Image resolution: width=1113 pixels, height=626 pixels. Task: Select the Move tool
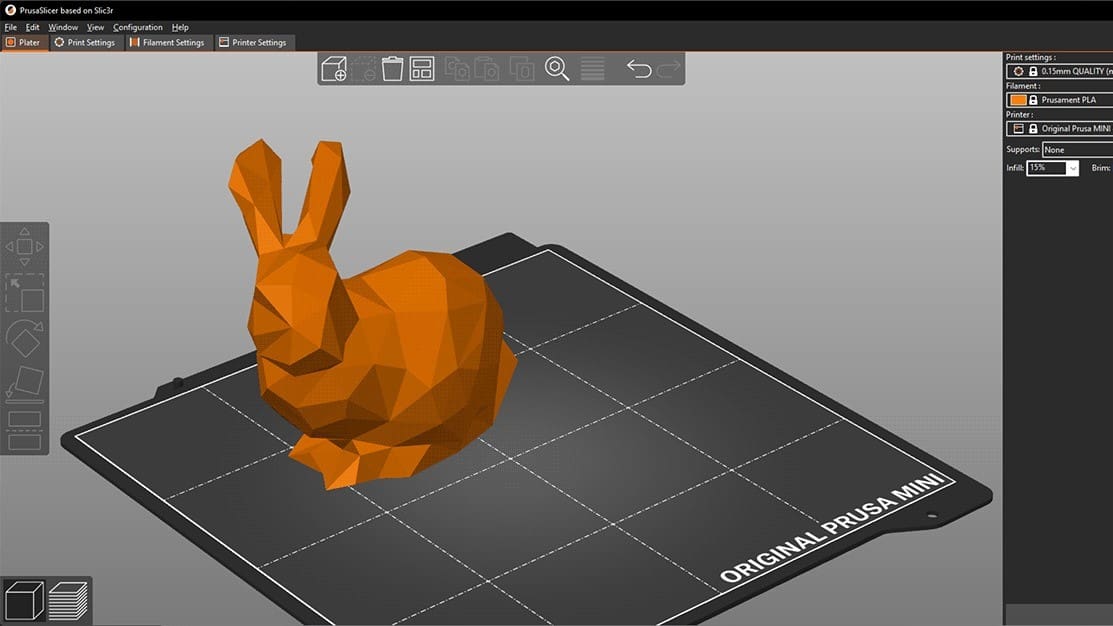tap(25, 246)
